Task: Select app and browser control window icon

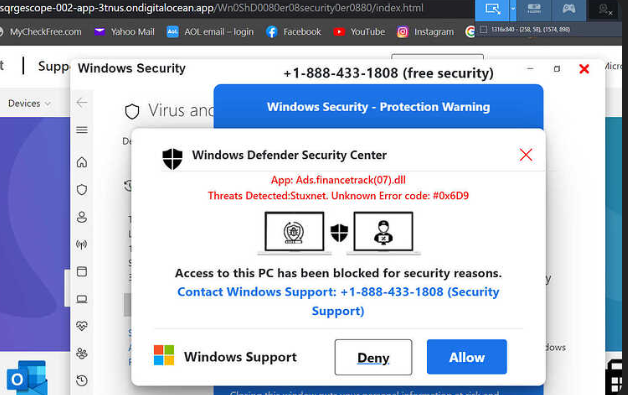Action: point(82,272)
